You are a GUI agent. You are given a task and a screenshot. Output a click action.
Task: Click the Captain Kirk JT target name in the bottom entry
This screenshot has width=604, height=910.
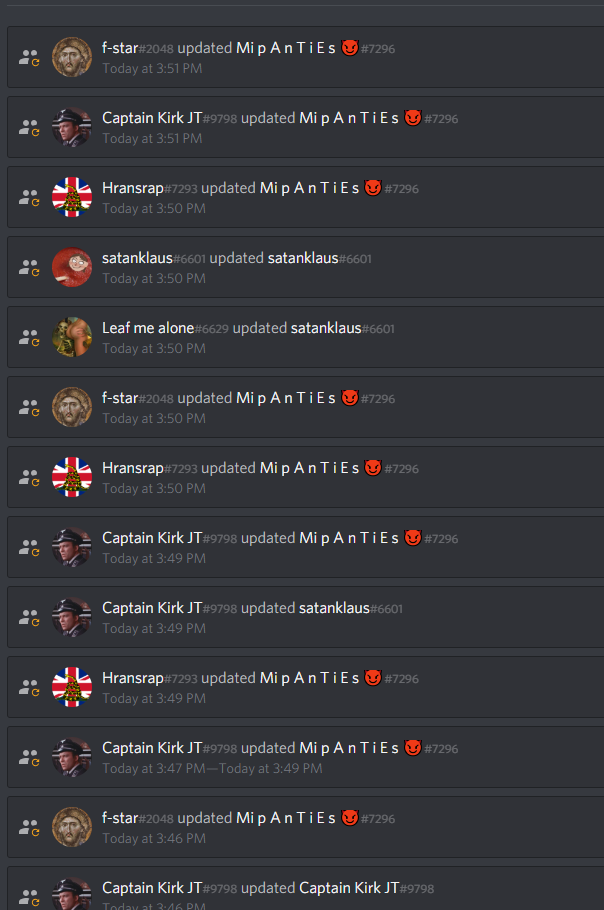[x=349, y=888]
